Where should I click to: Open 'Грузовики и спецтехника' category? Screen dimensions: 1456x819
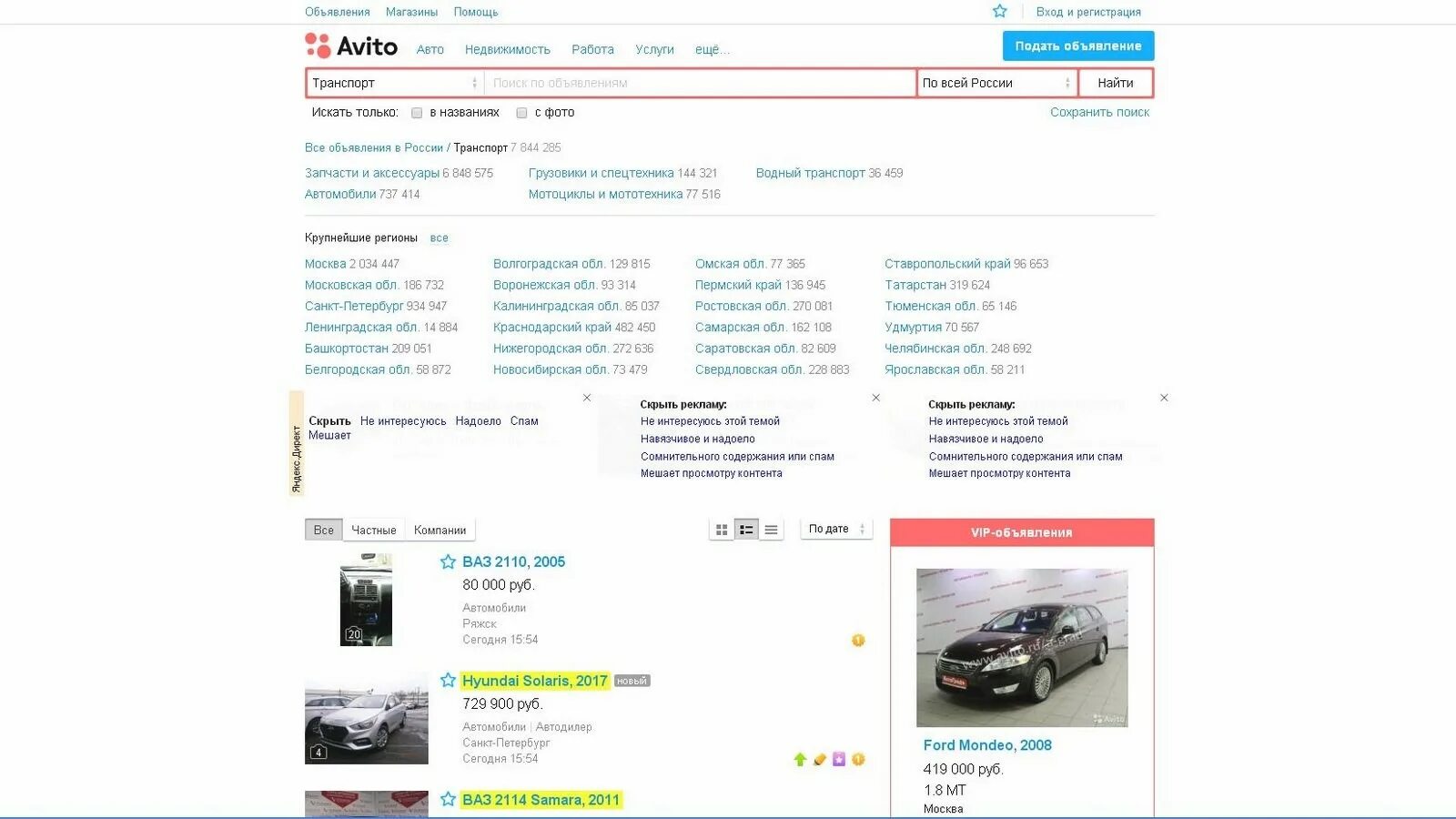pyautogui.click(x=602, y=173)
